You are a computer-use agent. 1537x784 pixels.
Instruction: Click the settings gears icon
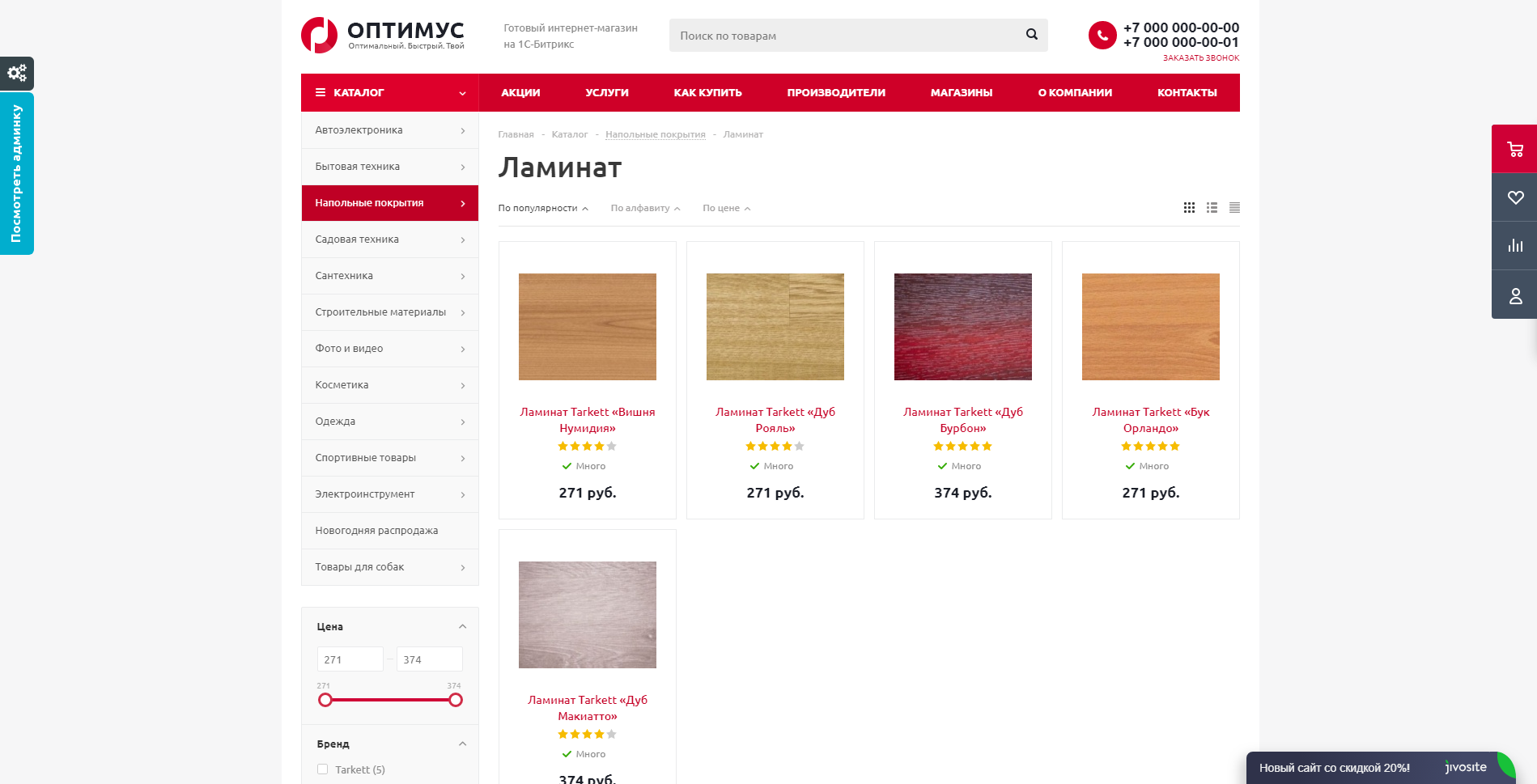pyautogui.click(x=17, y=74)
